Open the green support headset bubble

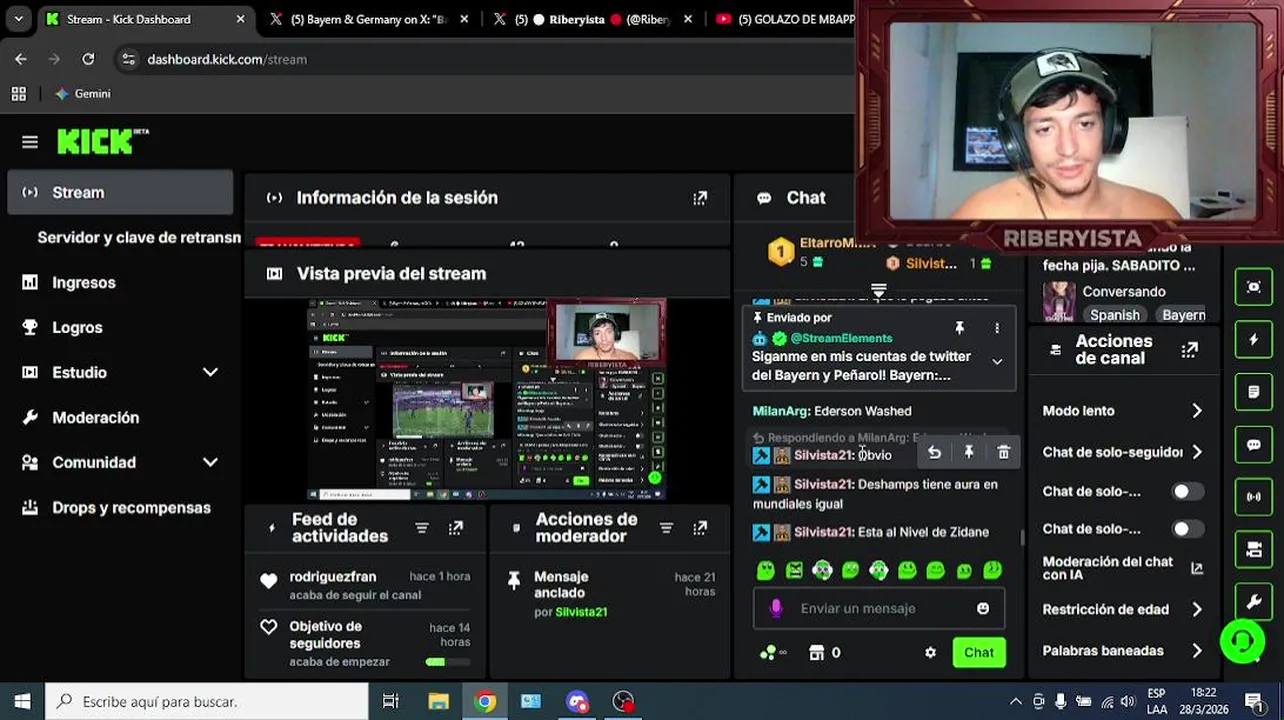tap(1242, 641)
